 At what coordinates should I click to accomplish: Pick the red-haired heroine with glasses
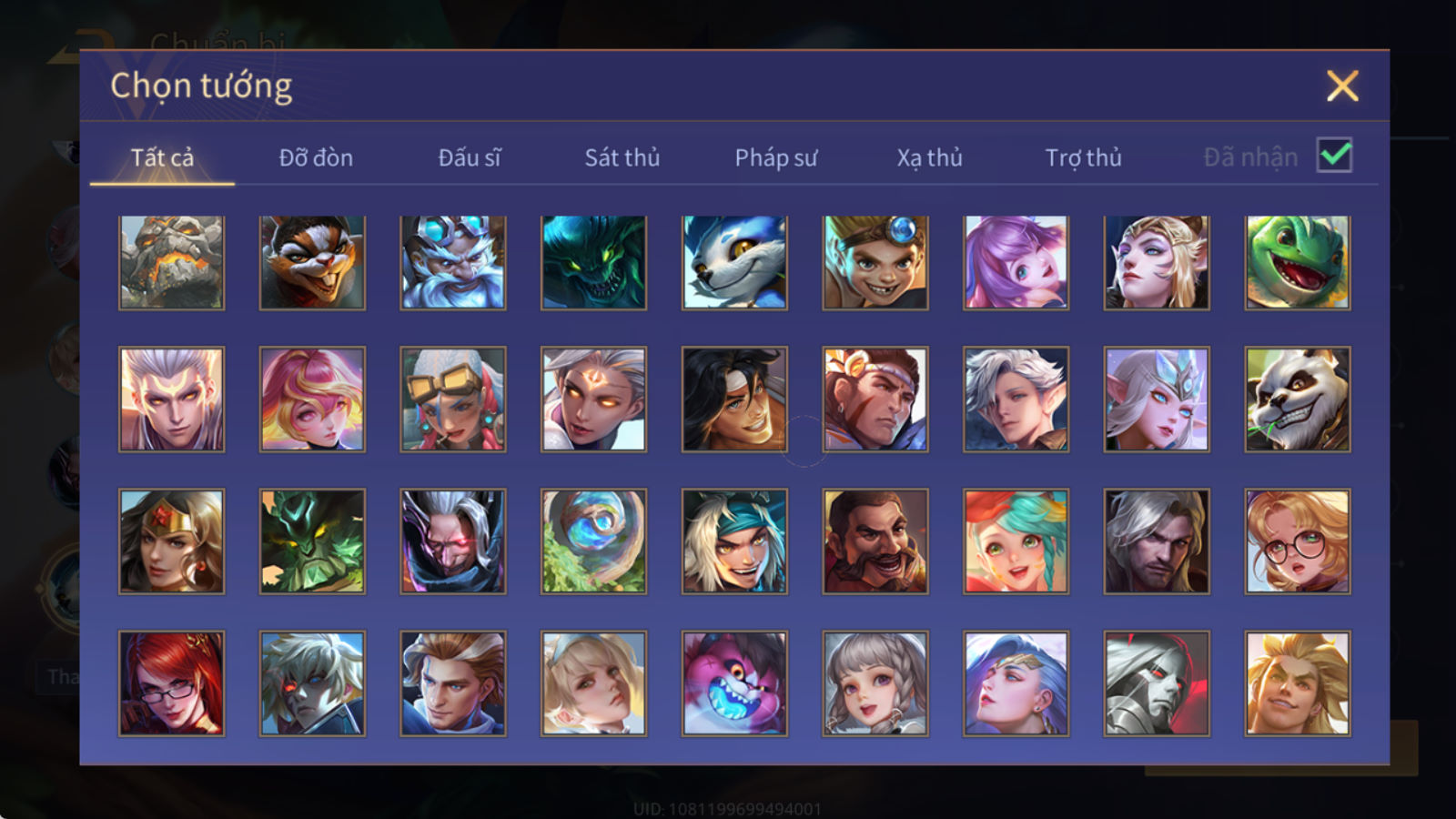171,683
